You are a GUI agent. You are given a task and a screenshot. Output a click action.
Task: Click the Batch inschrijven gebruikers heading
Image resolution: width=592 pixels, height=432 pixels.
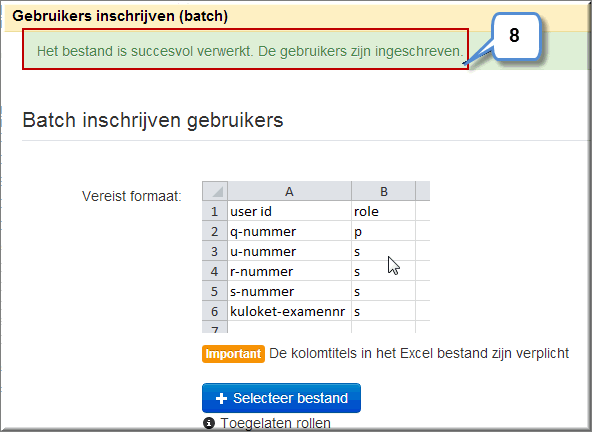[153, 120]
